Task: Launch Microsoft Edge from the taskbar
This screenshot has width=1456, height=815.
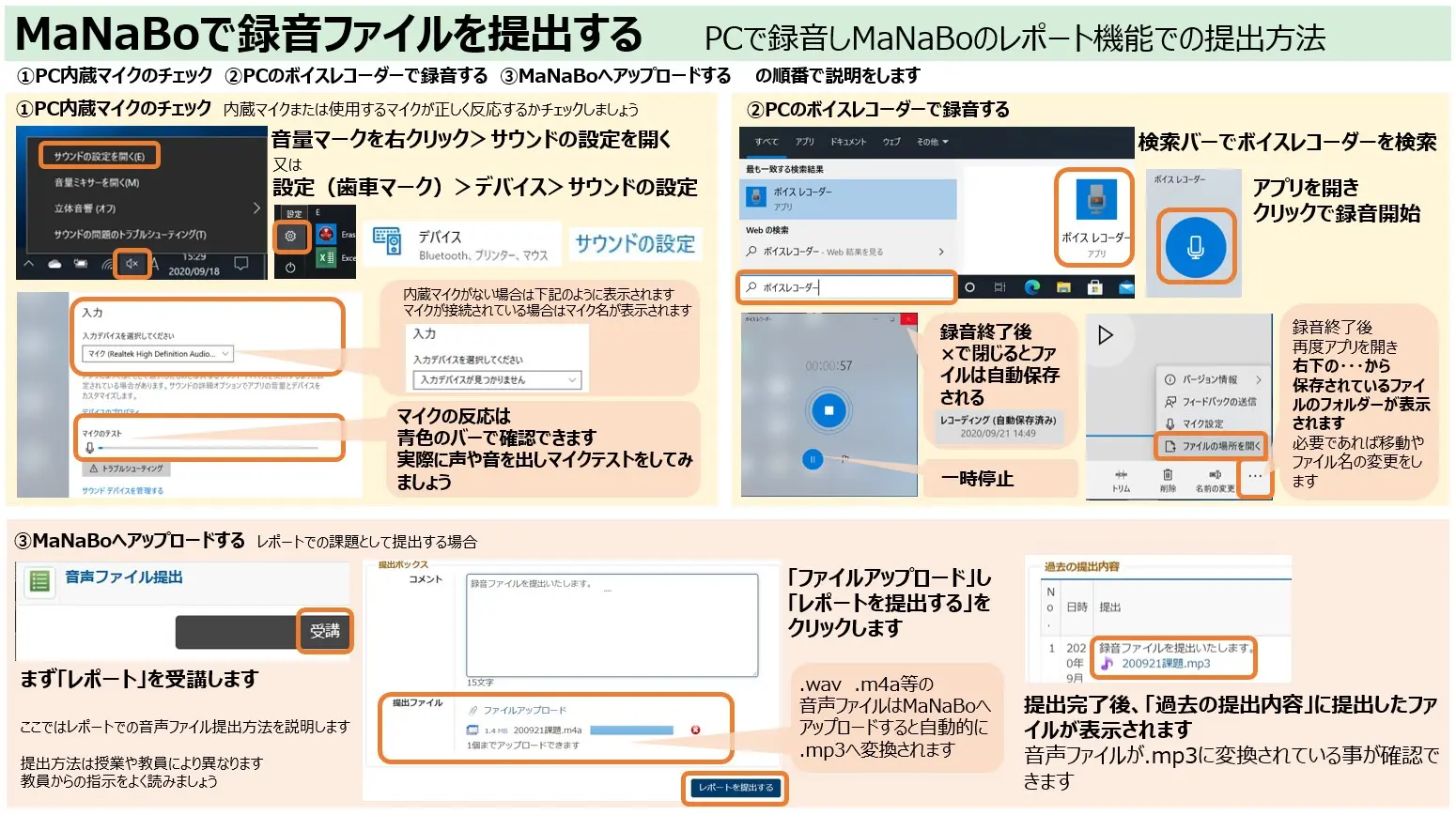Action: tap(1032, 287)
